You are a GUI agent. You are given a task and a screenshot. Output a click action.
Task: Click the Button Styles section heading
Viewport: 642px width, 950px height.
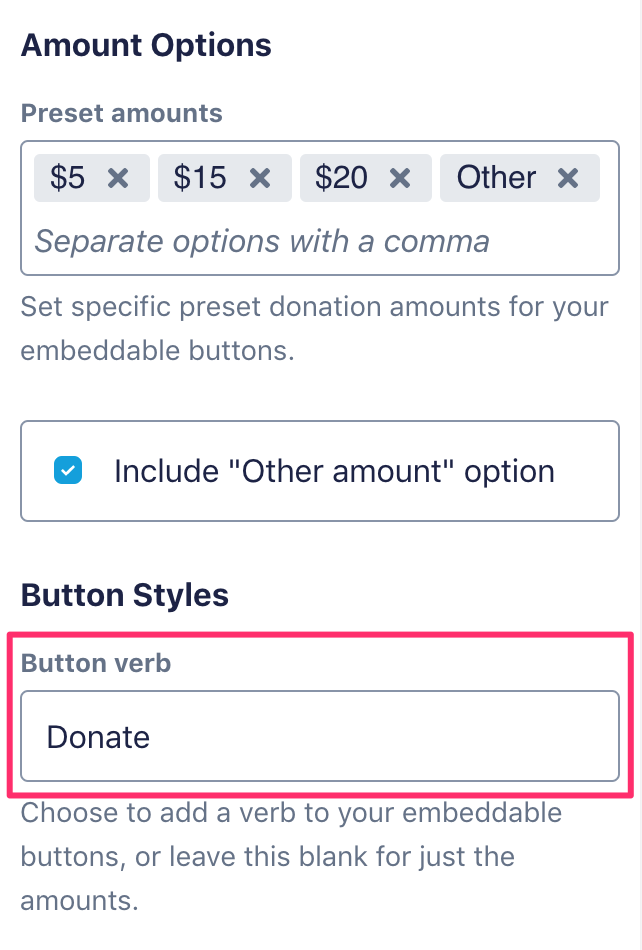point(125,595)
